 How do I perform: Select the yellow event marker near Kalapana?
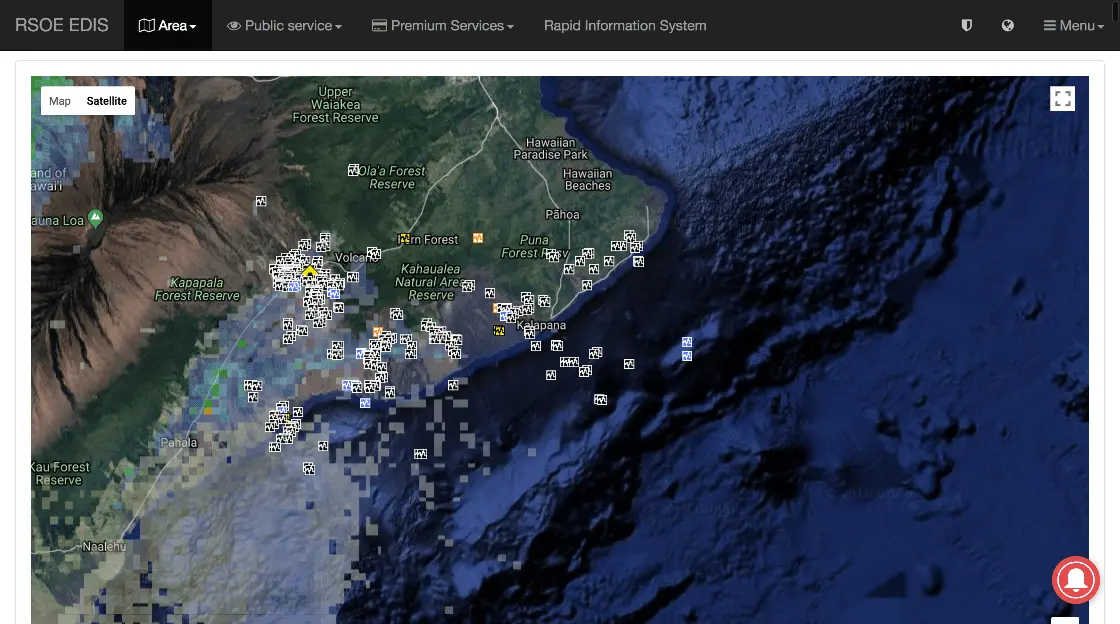tap(498, 330)
